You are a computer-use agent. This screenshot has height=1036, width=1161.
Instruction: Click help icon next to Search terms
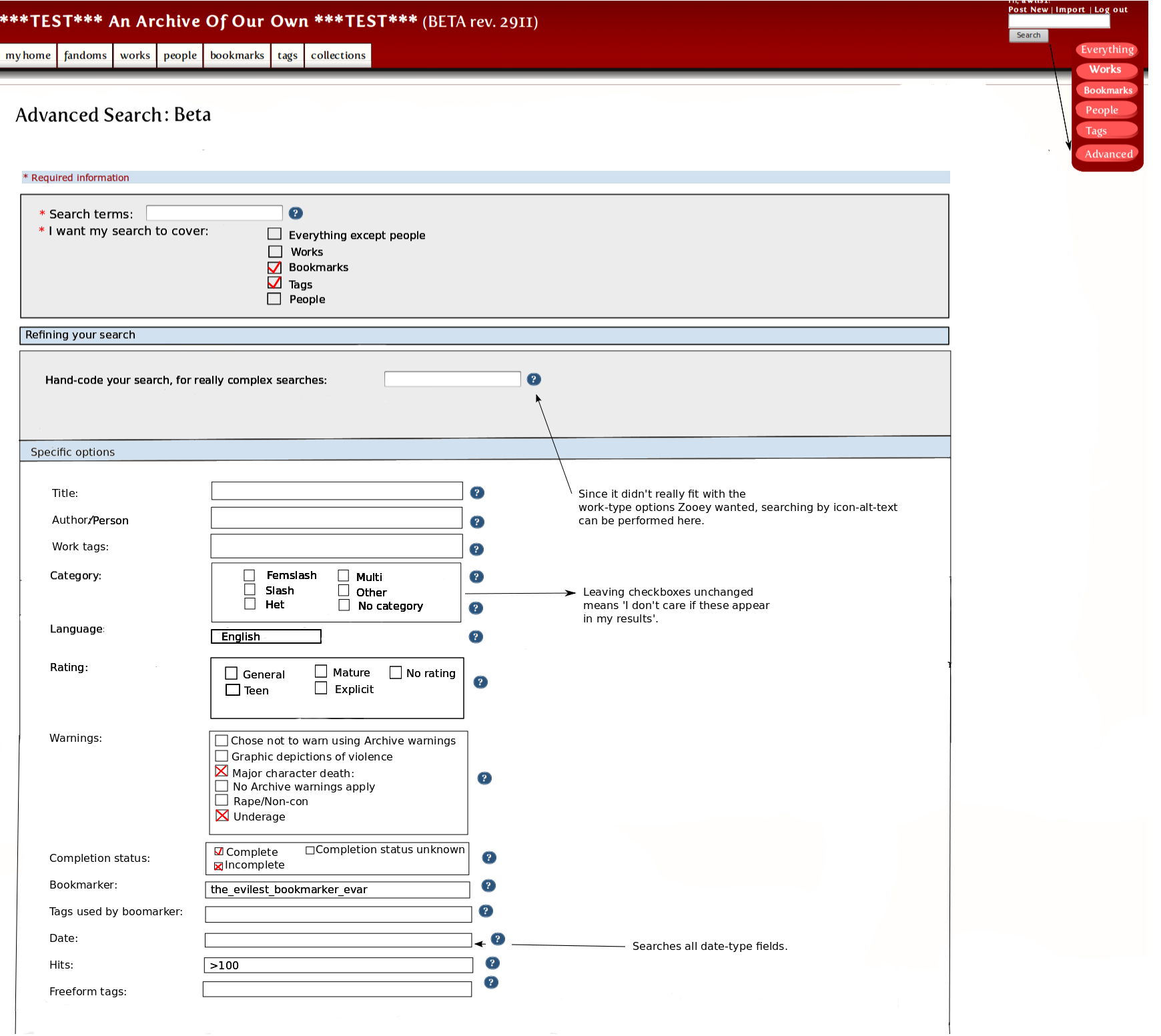pyautogui.click(x=296, y=213)
